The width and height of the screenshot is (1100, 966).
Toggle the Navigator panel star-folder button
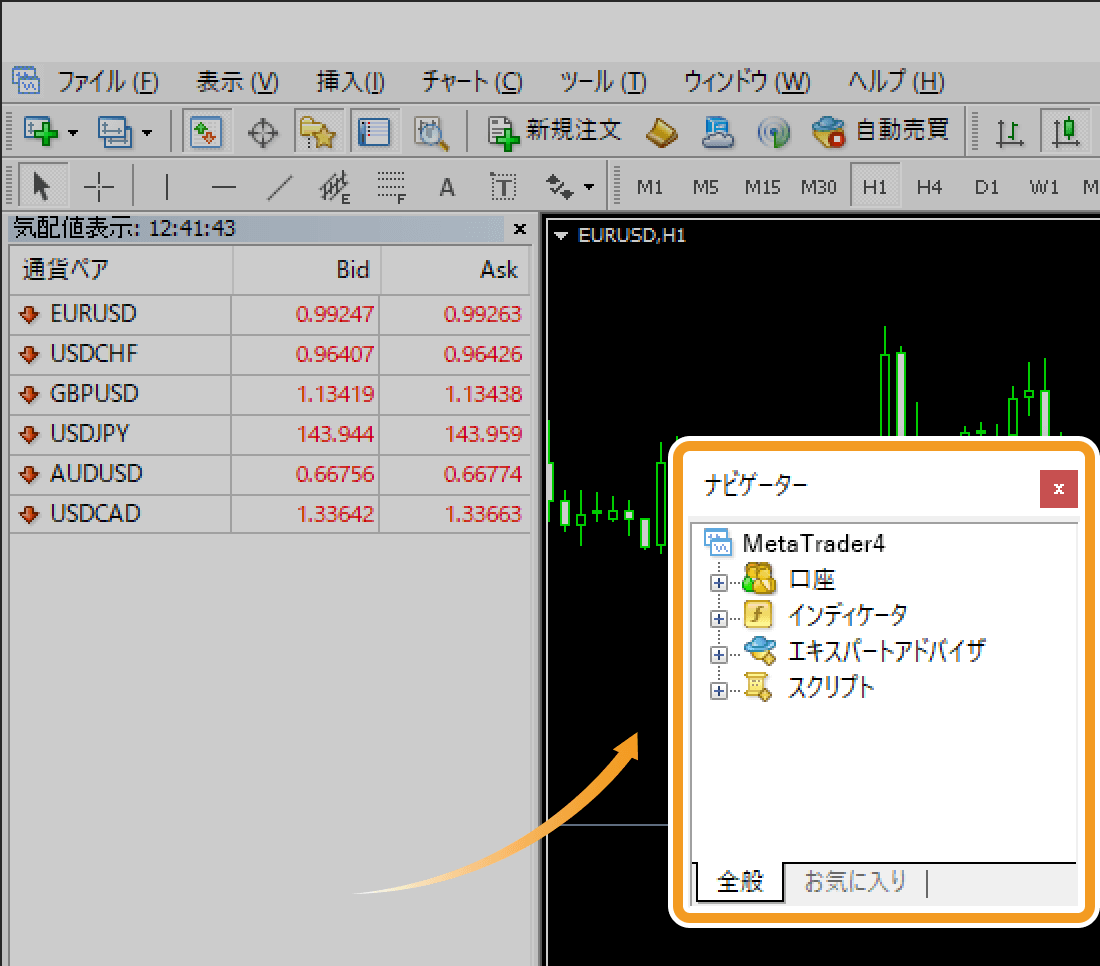click(318, 131)
